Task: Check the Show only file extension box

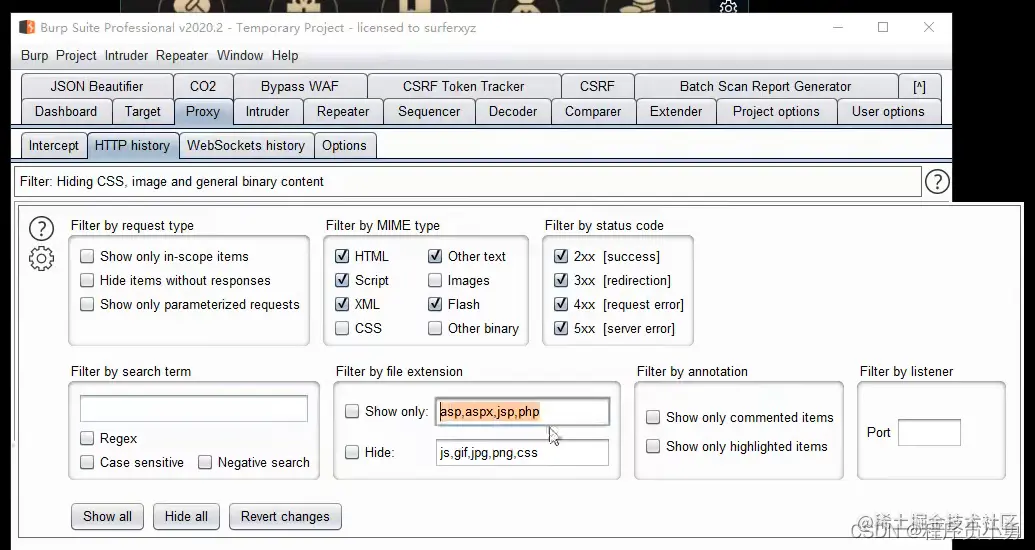Action: (352, 411)
